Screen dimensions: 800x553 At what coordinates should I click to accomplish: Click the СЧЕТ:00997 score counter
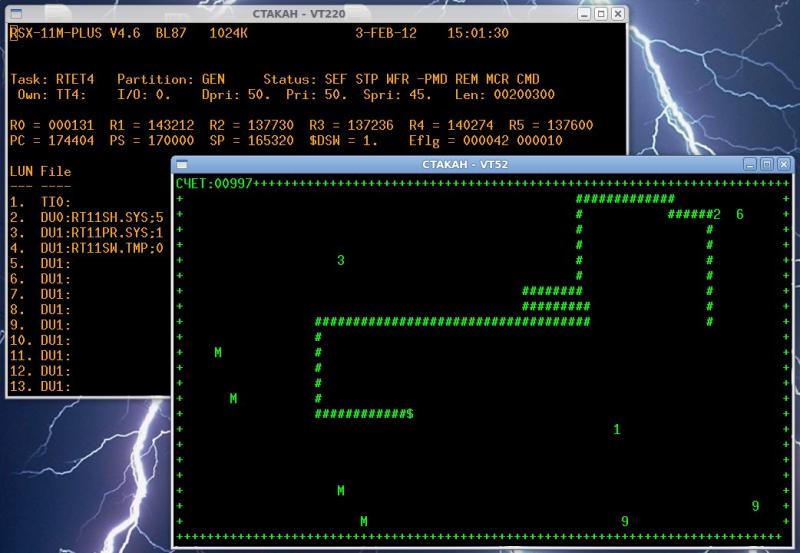(211, 184)
